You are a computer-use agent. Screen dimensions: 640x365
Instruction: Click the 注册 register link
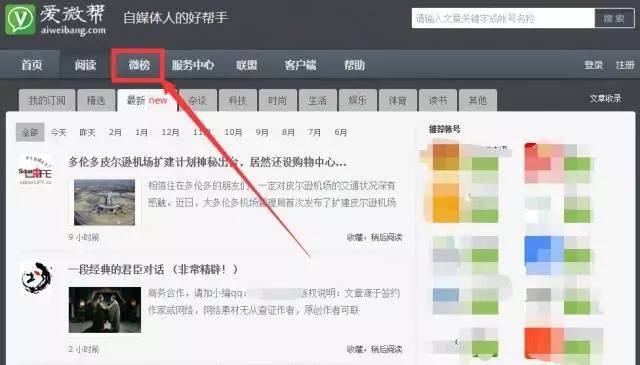[x=625, y=65]
